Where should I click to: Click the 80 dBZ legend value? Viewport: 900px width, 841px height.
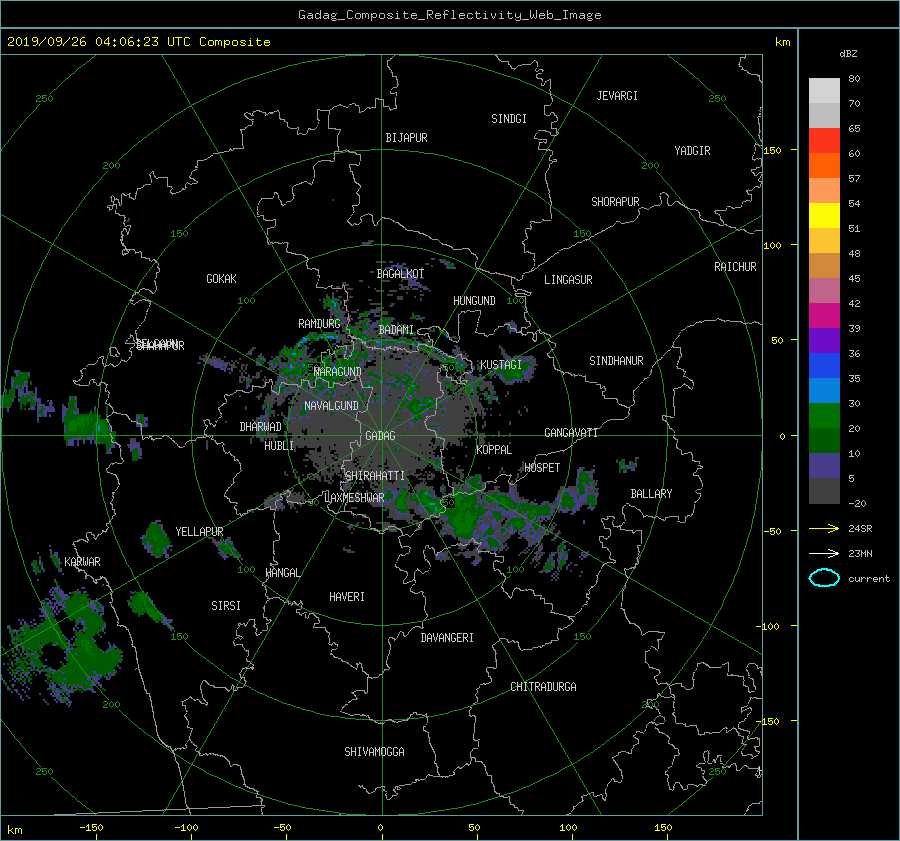point(854,79)
